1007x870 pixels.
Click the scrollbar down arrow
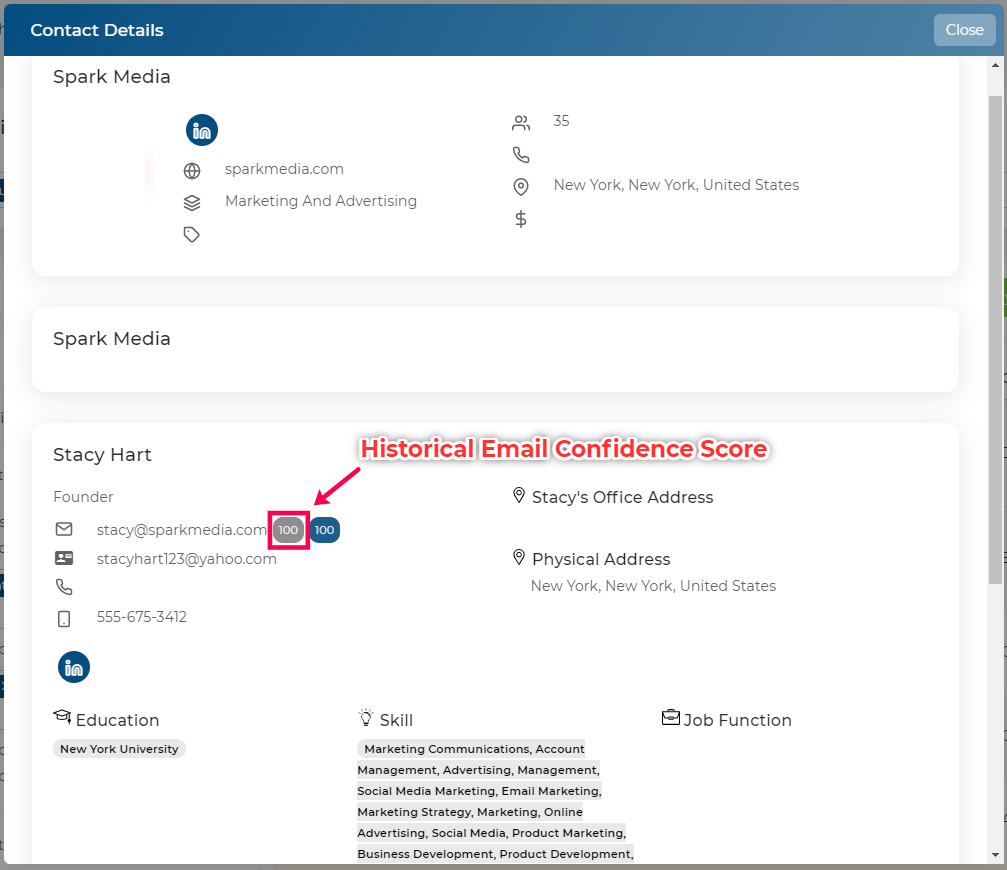click(x=995, y=855)
